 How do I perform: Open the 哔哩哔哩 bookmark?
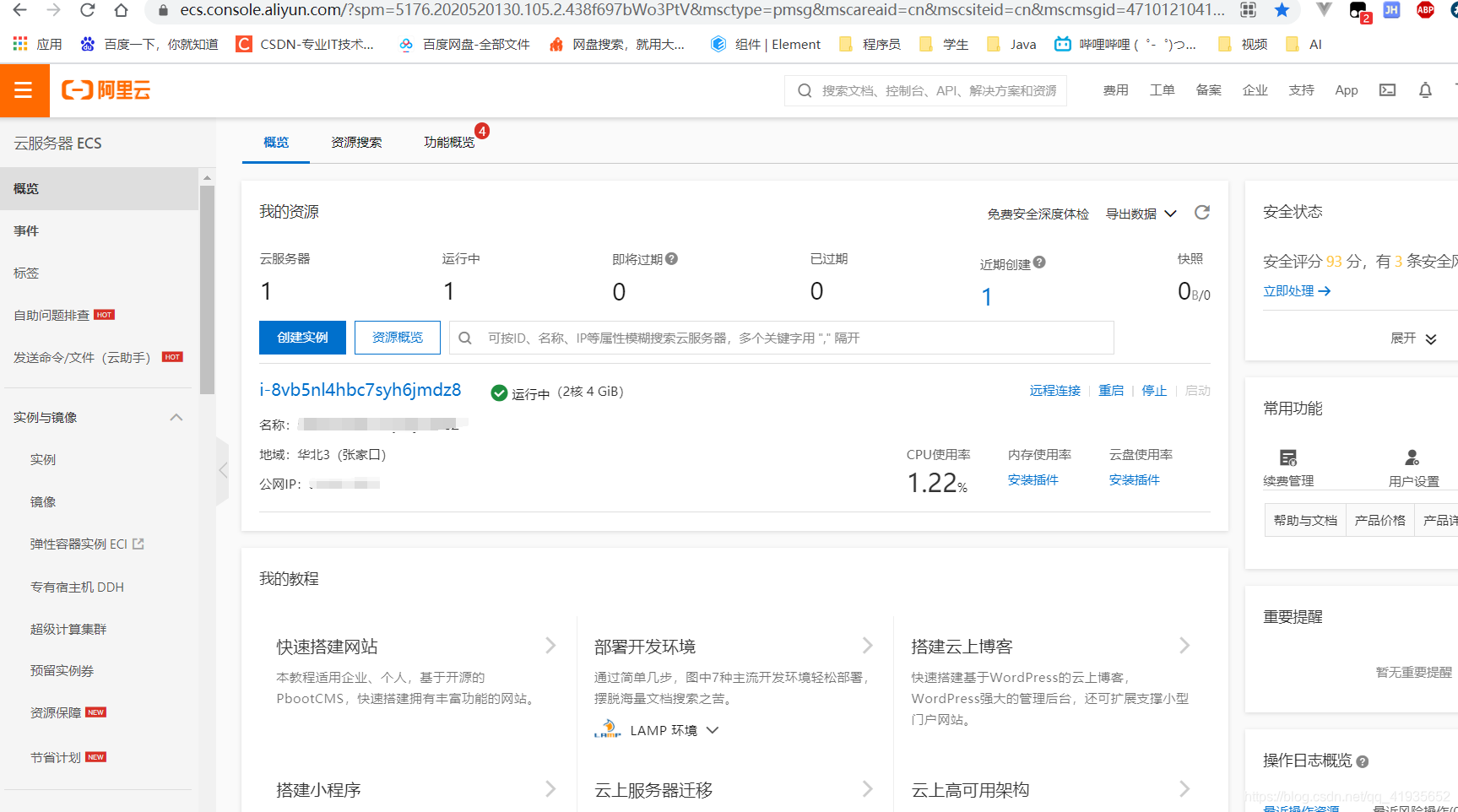(x=1125, y=44)
